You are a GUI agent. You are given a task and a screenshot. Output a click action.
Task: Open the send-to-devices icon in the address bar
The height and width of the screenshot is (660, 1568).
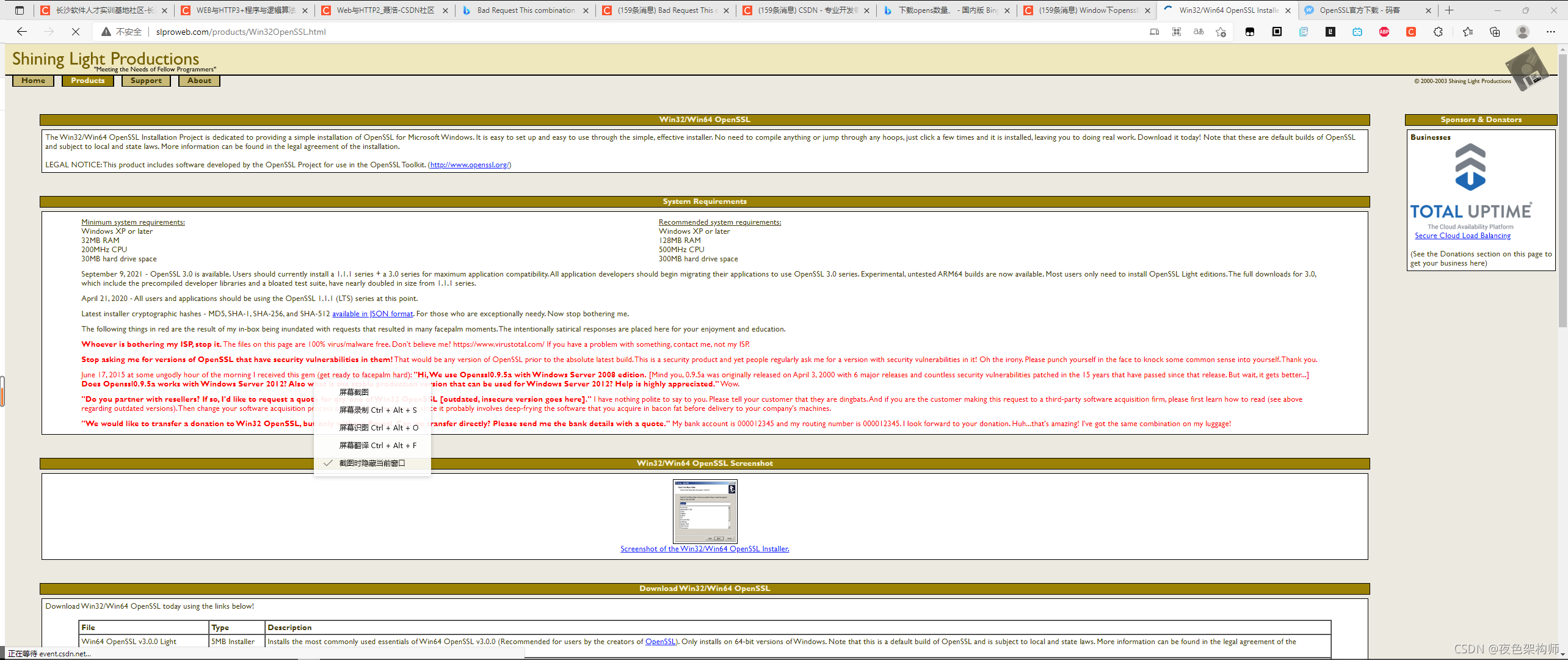point(1154,32)
